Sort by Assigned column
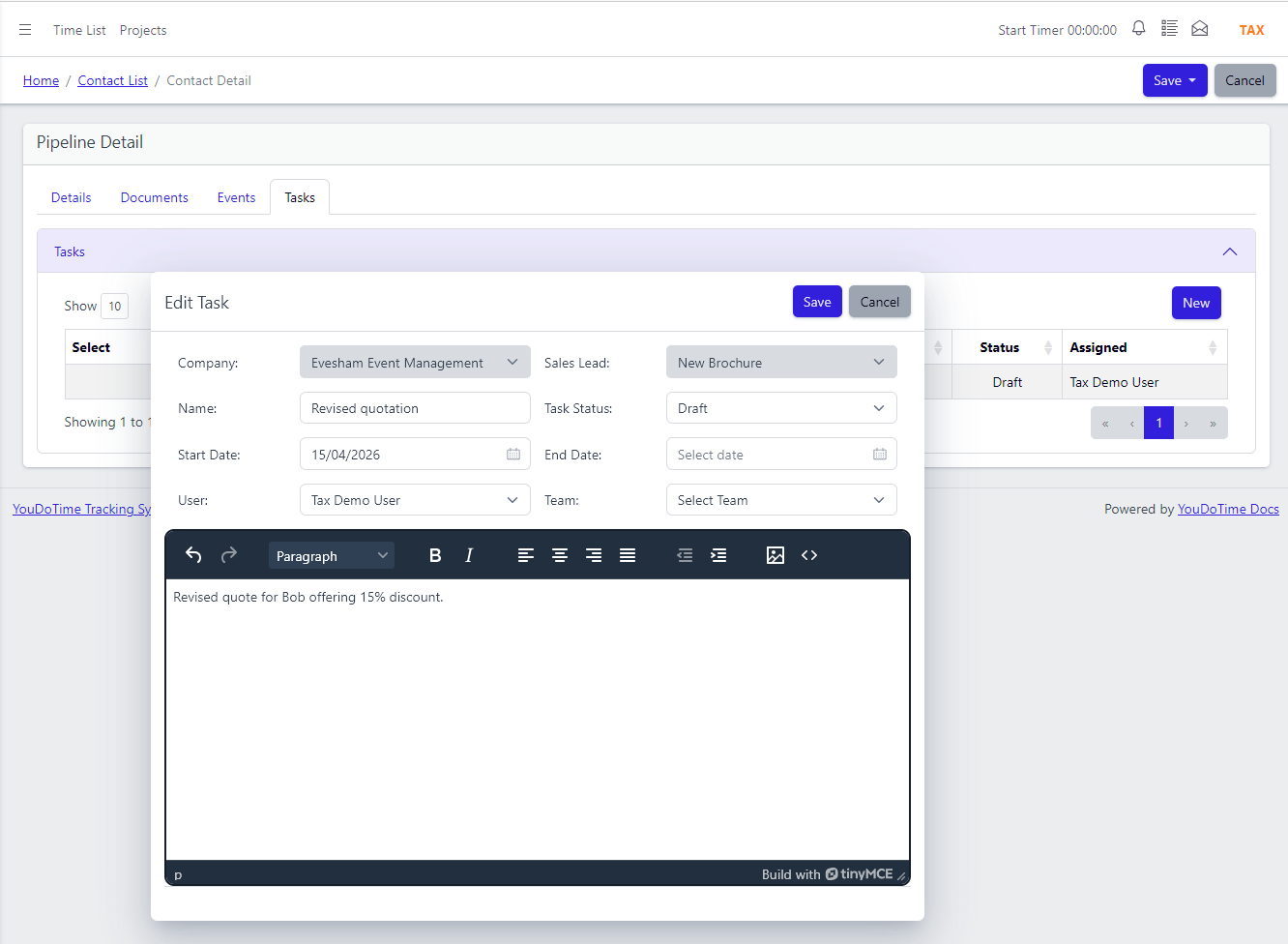The image size is (1288, 944). pos(1144,347)
